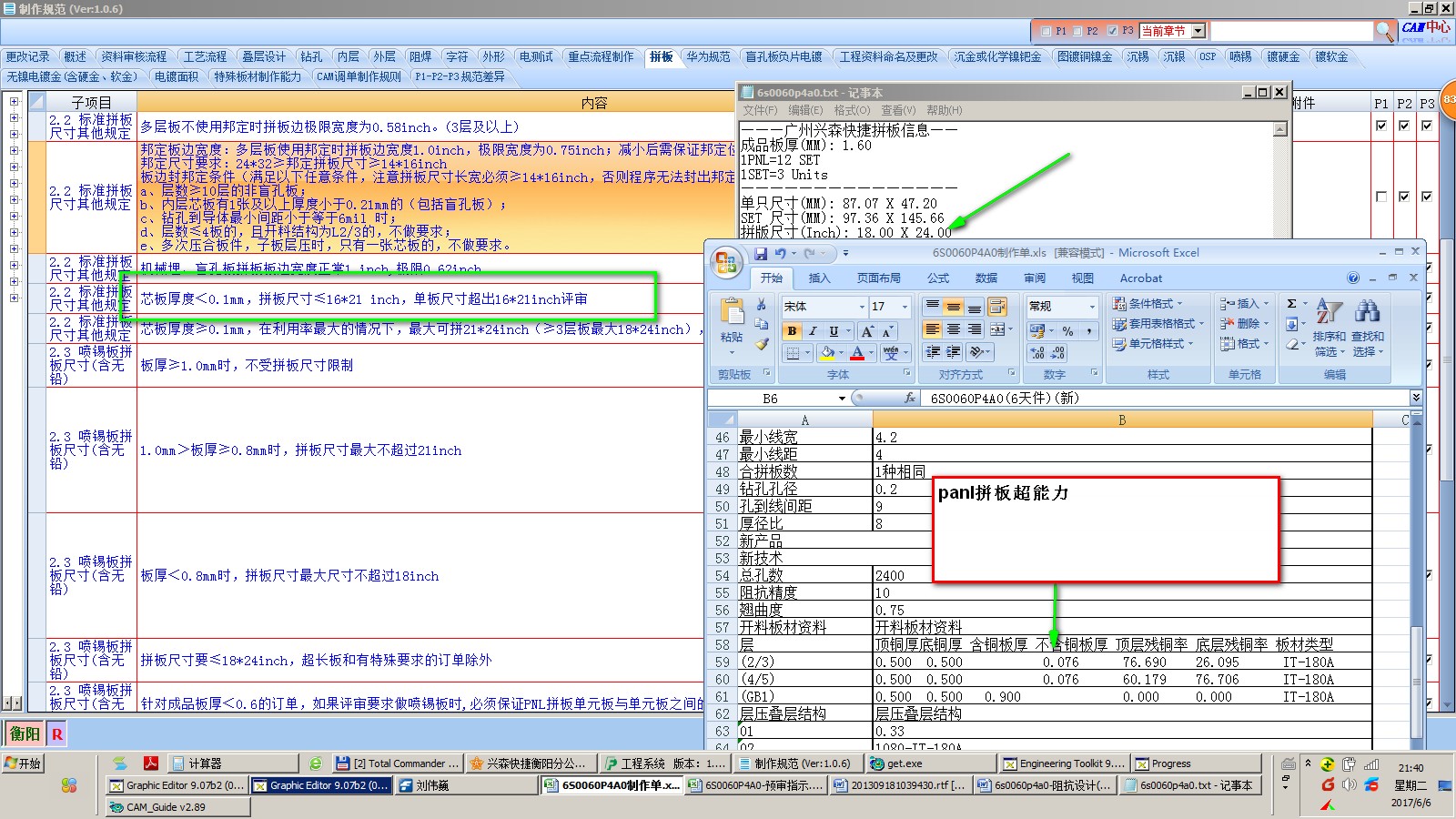Open Excel Help question mark icon
The width and height of the screenshot is (1456, 819).
click(x=1353, y=278)
